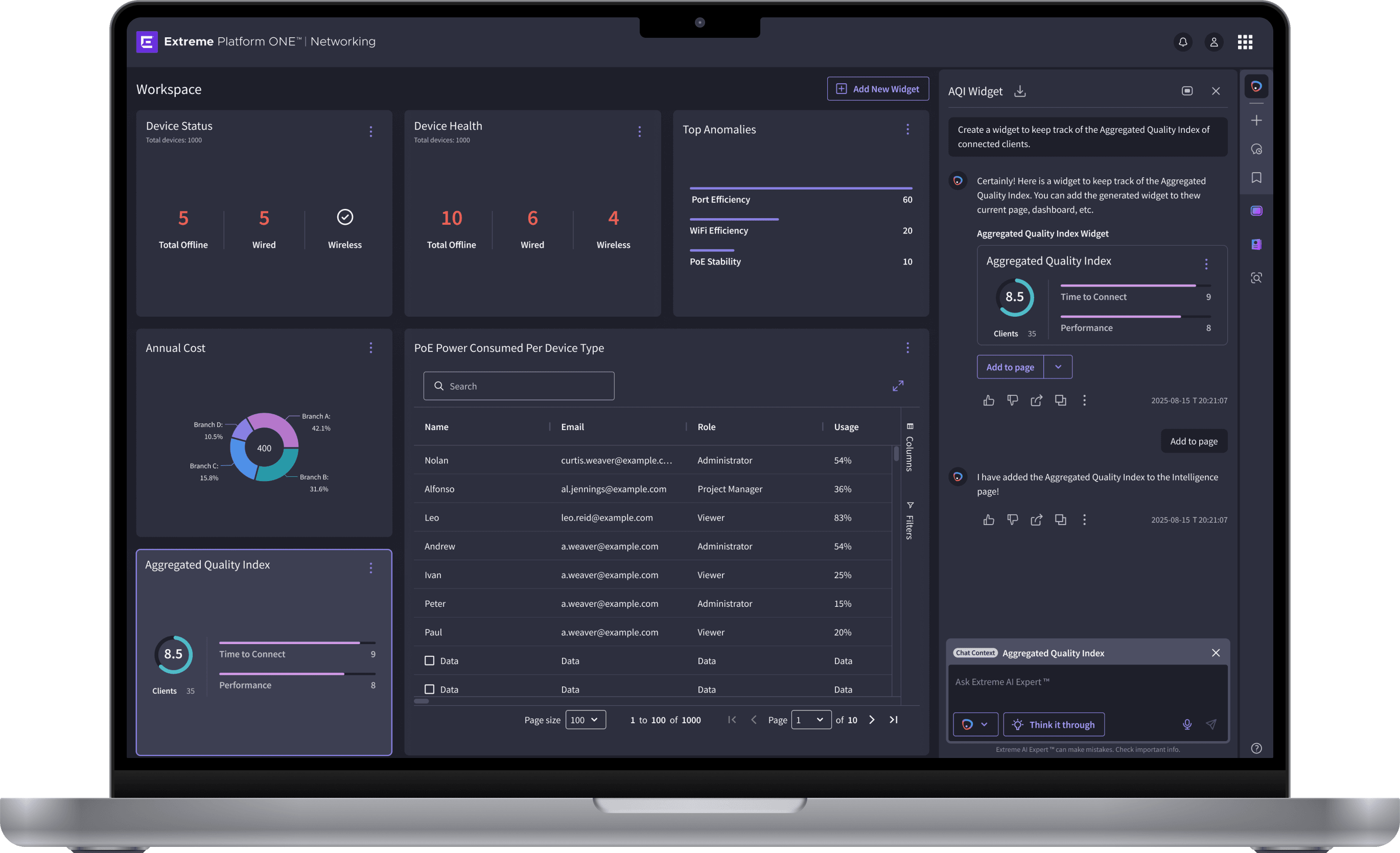The width and height of the screenshot is (1400, 853).
Task: Open Device Status widget options menu
Action: pyautogui.click(x=371, y=132)
